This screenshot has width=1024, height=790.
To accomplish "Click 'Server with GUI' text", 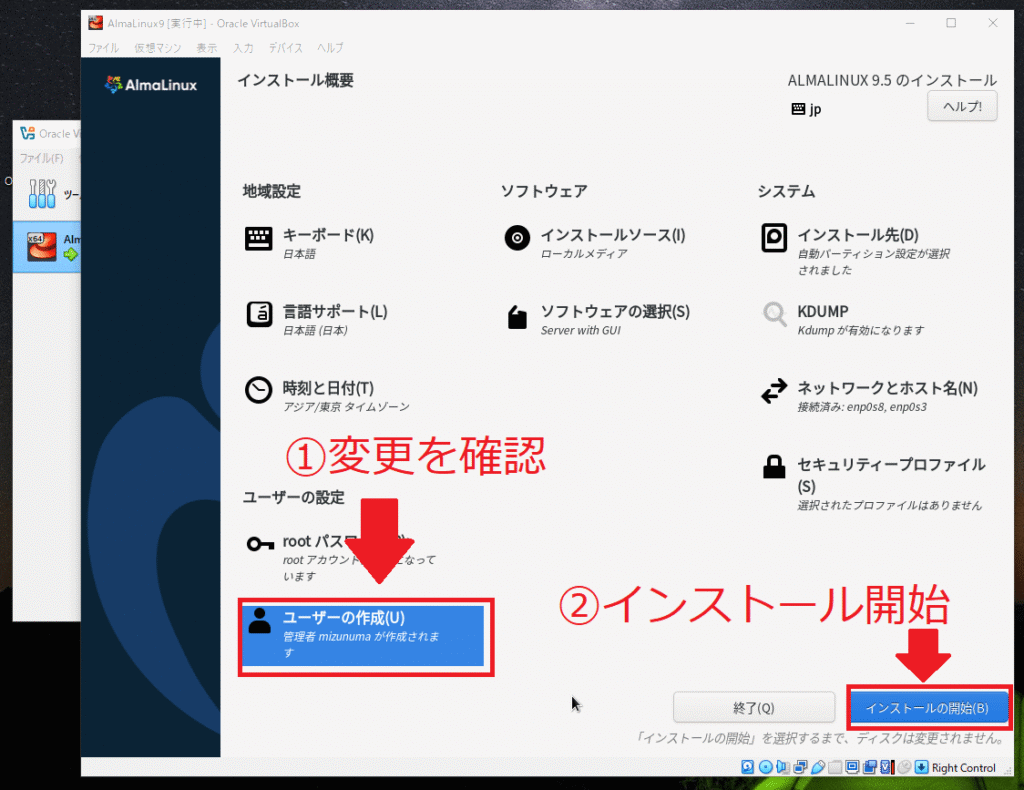I will (581, 330).
